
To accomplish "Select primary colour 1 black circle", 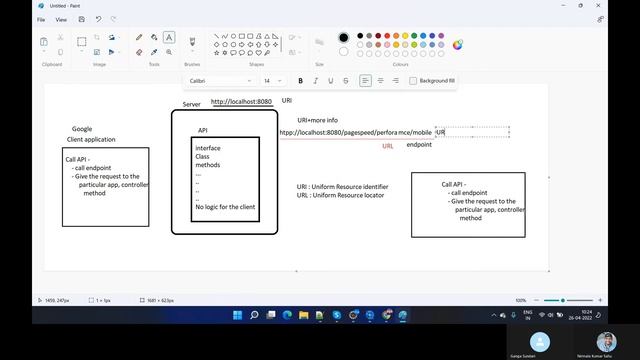I will click(344, 38).
